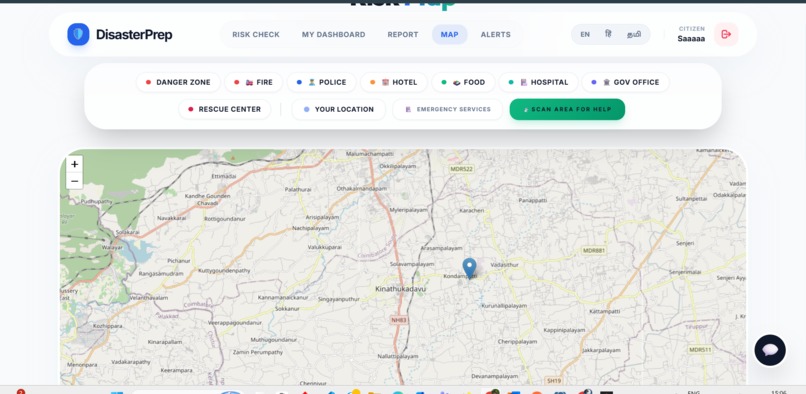806x394 pixels.
Task: Toggle the Police filter chip
Action: (322, 82)
